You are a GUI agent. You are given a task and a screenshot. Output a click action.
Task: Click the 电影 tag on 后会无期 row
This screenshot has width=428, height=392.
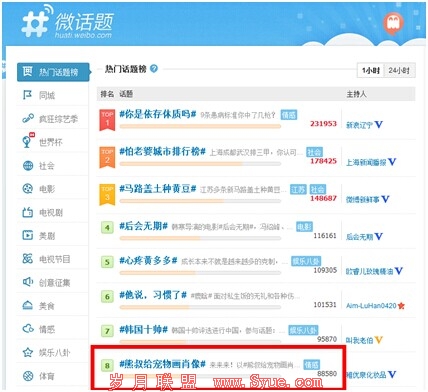point(304,227)
